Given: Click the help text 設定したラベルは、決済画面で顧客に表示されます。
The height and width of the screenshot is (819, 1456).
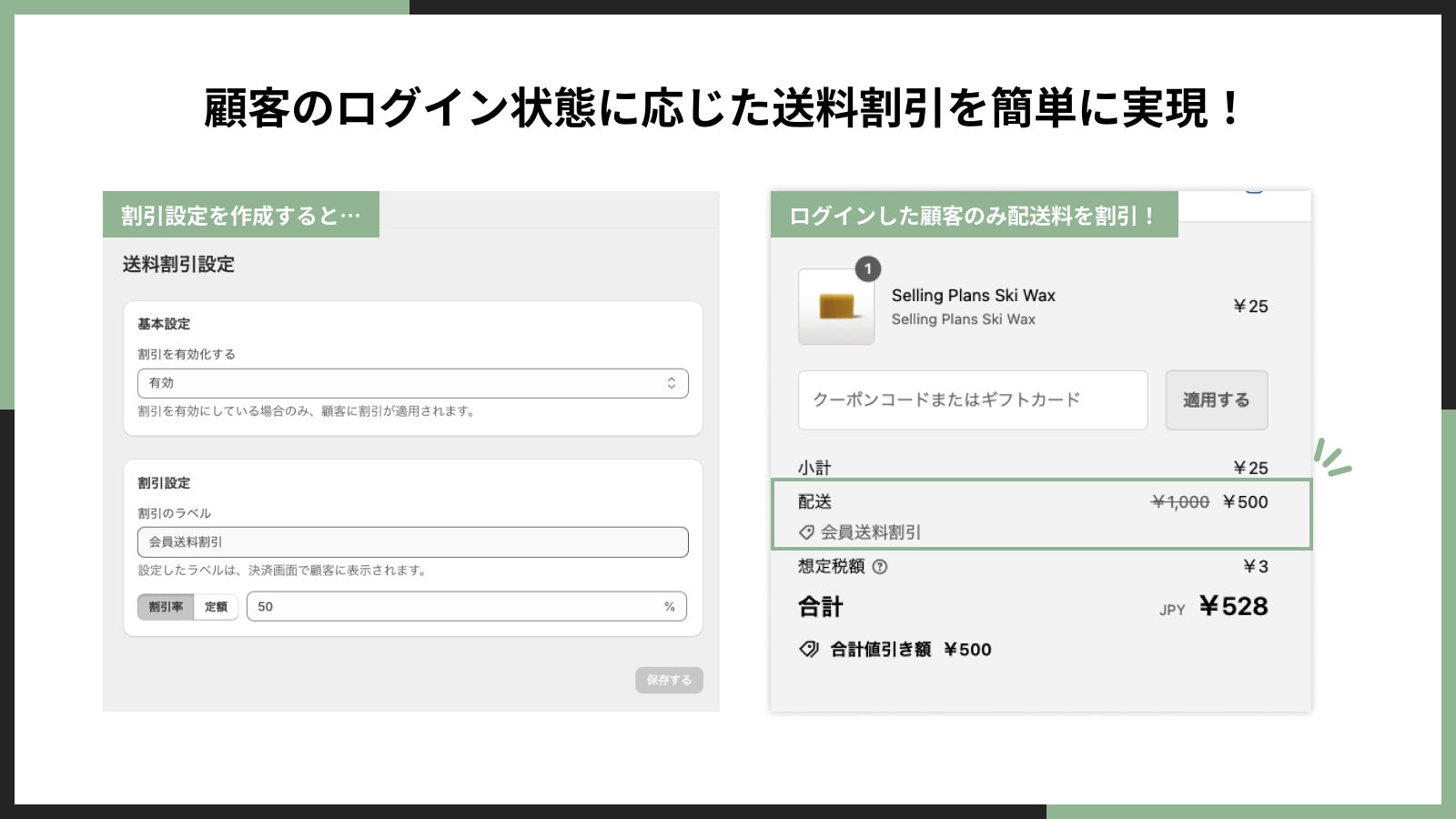Looking at the screenshot, I should 284,571.
